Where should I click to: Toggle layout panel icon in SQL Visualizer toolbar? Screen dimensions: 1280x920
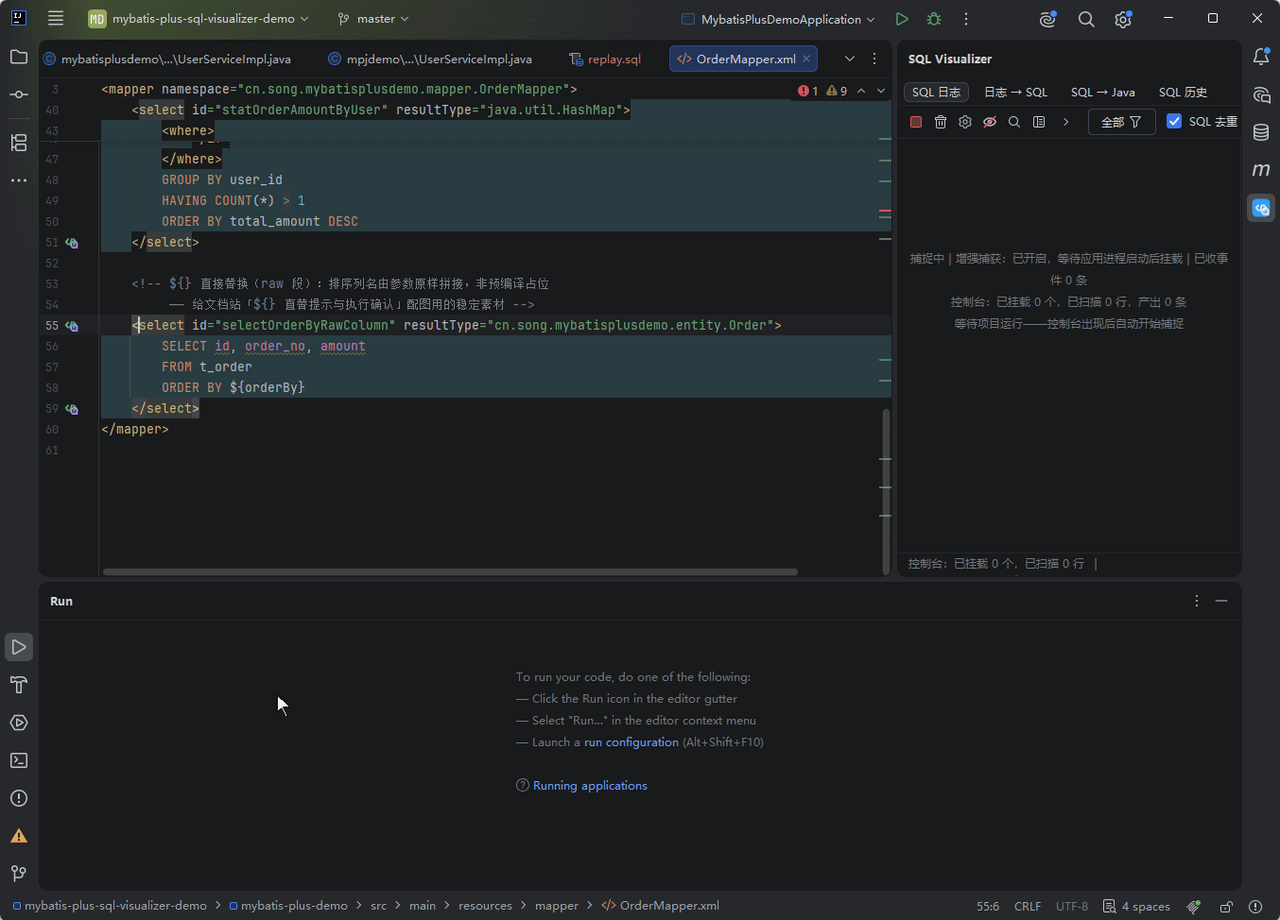[1039, 122]
